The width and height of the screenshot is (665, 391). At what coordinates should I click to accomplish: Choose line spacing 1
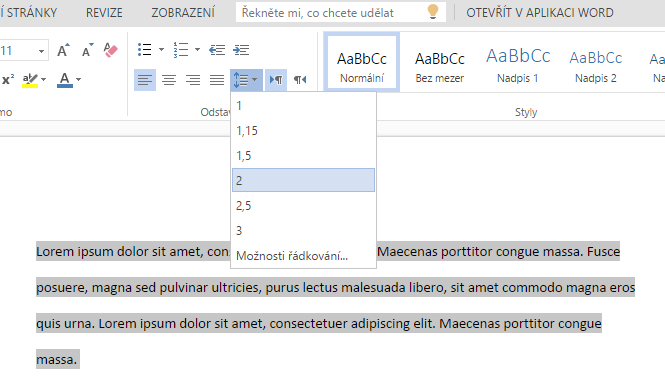303,106
